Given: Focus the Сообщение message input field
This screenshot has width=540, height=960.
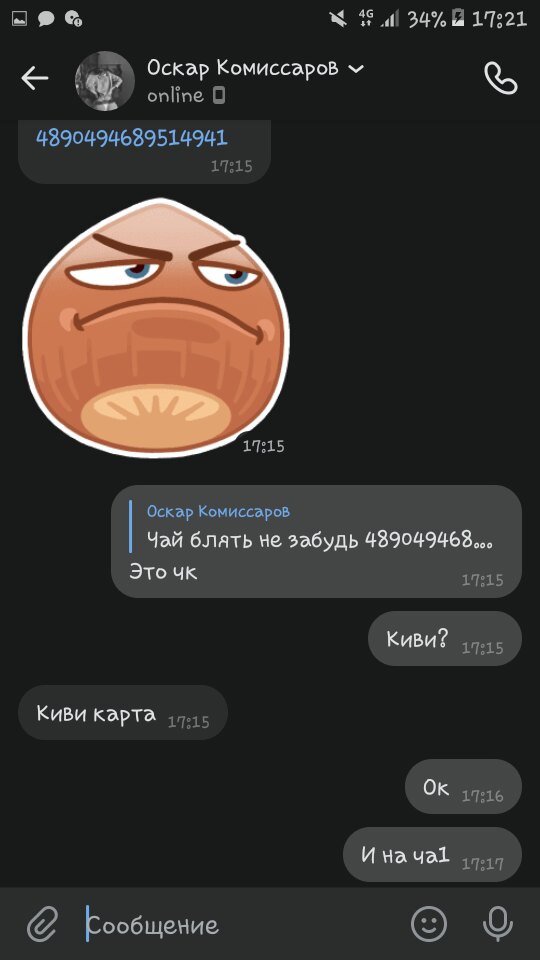Looking at the screenshot, I should click(245, 924).
